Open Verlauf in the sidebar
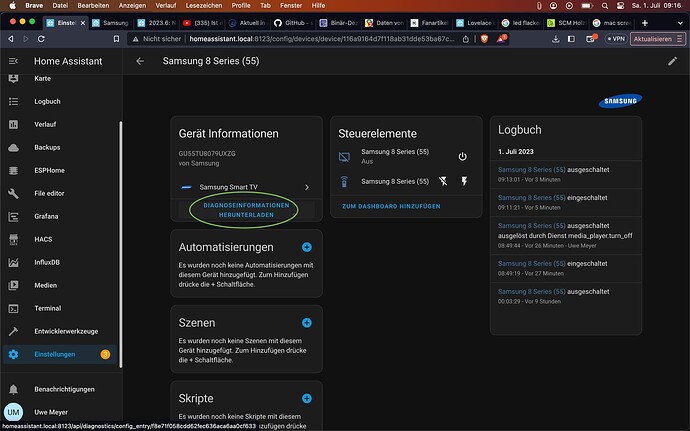Image resolution: width=690 pixels, height=431 pixels. tap(59, 124)
